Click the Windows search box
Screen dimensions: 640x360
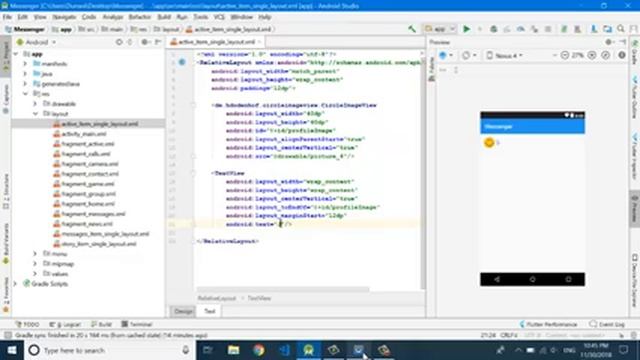point(109,350)
